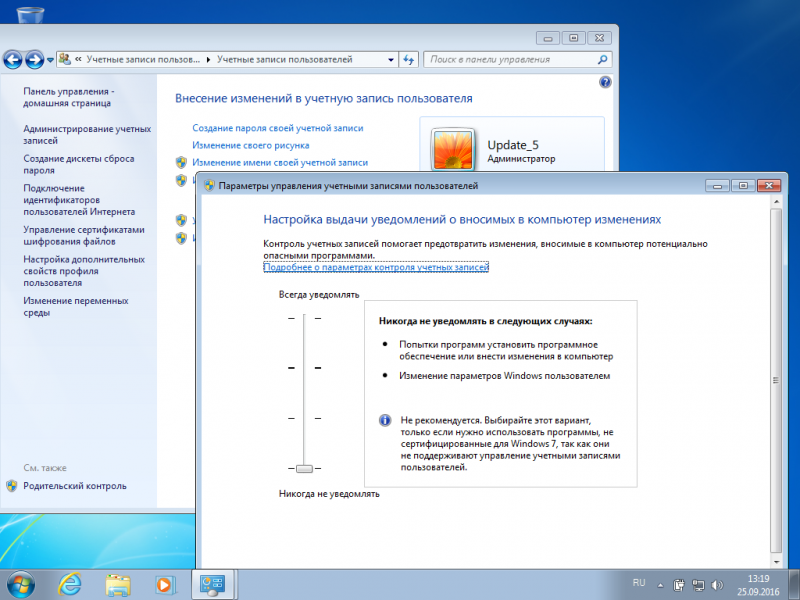
Task: Click the volume speaker tray icon
Action: point(717,585)
